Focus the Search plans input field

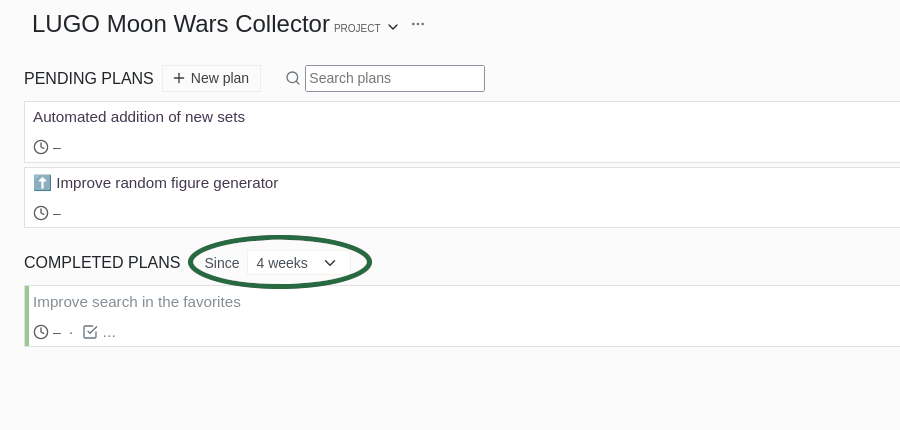tap(395, 78)
